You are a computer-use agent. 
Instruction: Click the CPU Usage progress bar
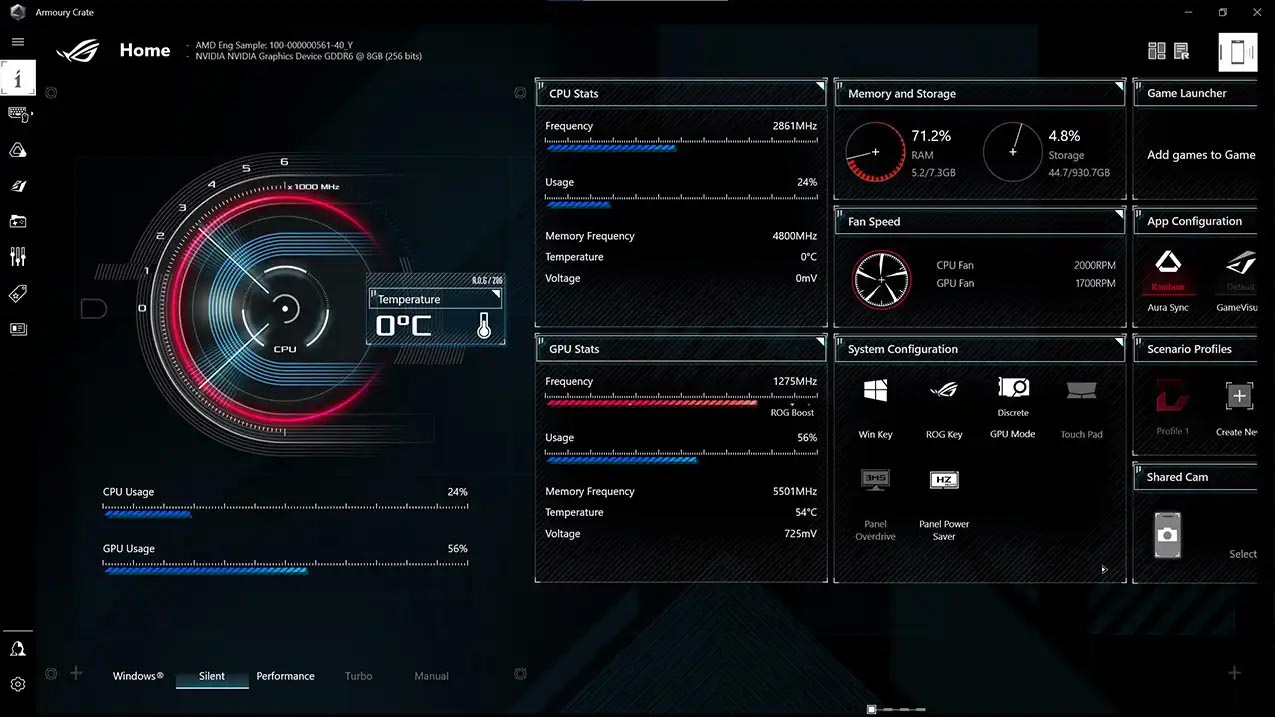pyautogui.click(x=285, y=510)
